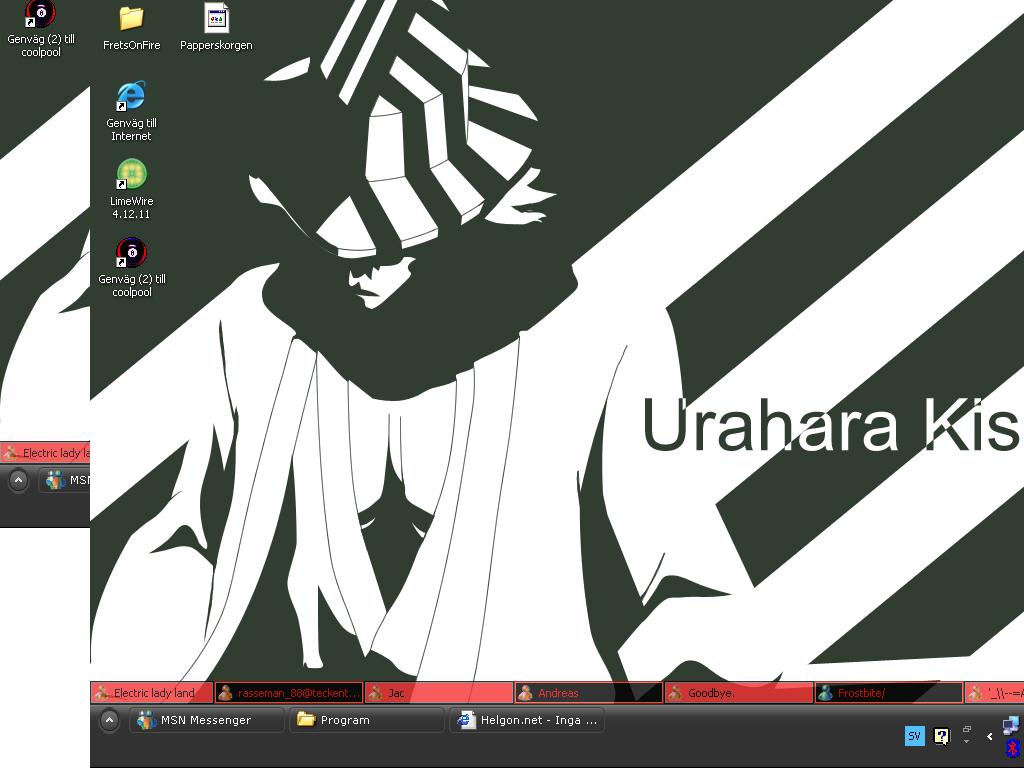
Task: Launch the Genväg till Internet shortcut
Action: [x=131, y=112]
